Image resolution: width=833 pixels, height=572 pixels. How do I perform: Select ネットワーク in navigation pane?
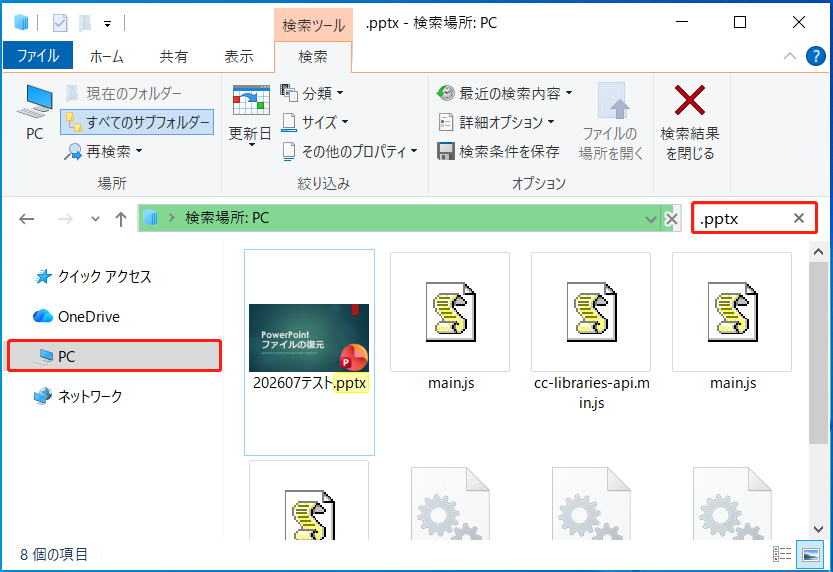[78, 396]
